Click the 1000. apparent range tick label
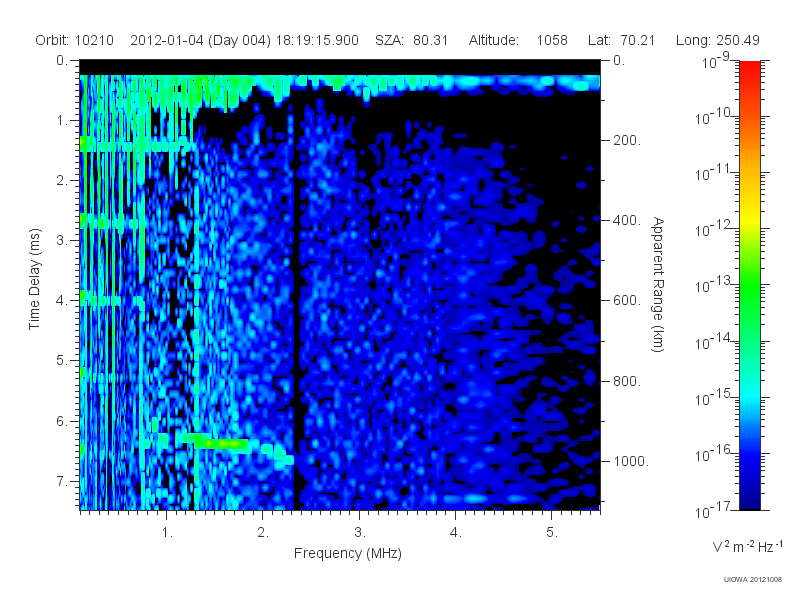Viewport: 800px width, 600px height. (x=631, y=461)
